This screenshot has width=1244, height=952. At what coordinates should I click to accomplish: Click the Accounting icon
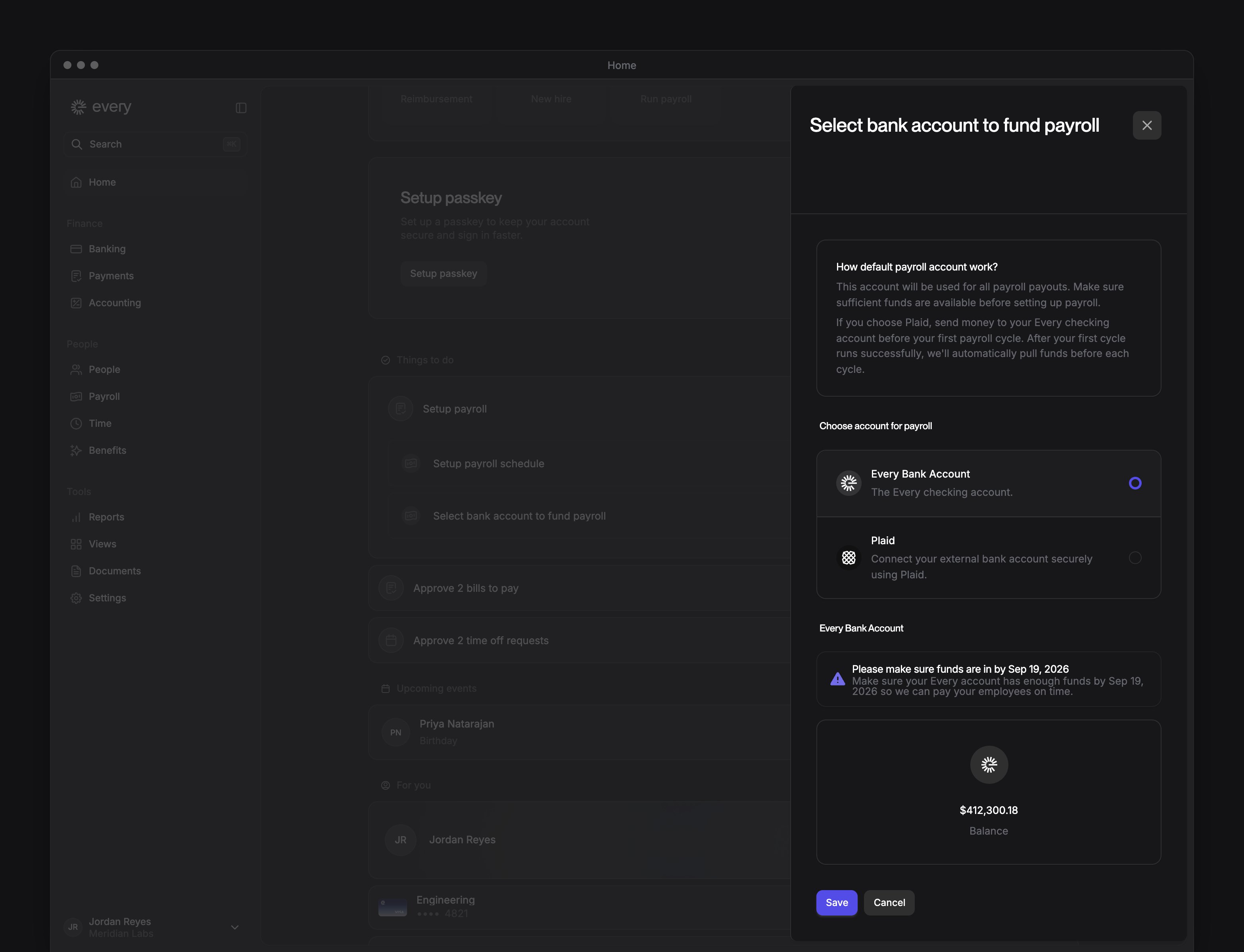coord(76,303)
